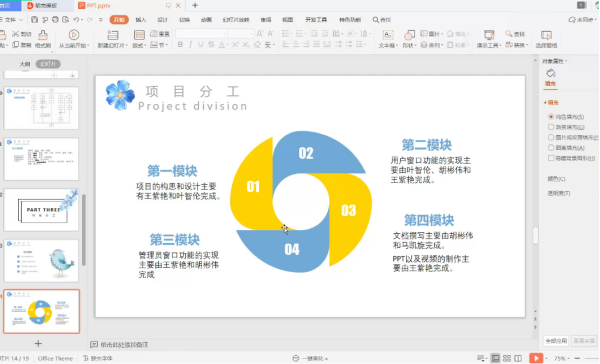Expand the Picture (图片) dropdown
The width and height of the screenshot is (600, 364).
pos(432,34)
